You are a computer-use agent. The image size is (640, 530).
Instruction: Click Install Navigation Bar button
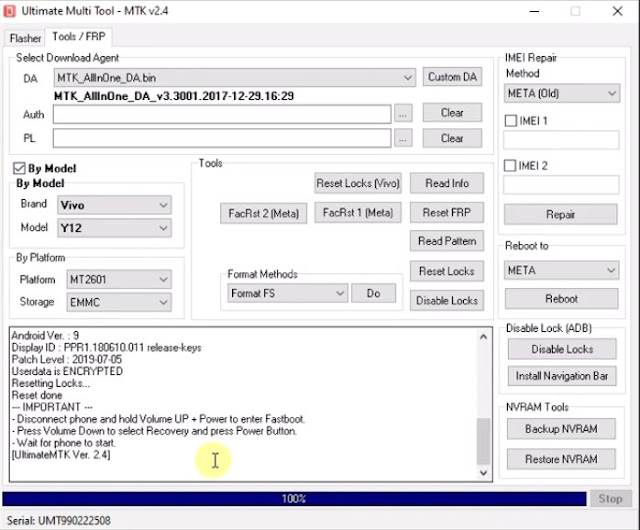tap(562, 376)
